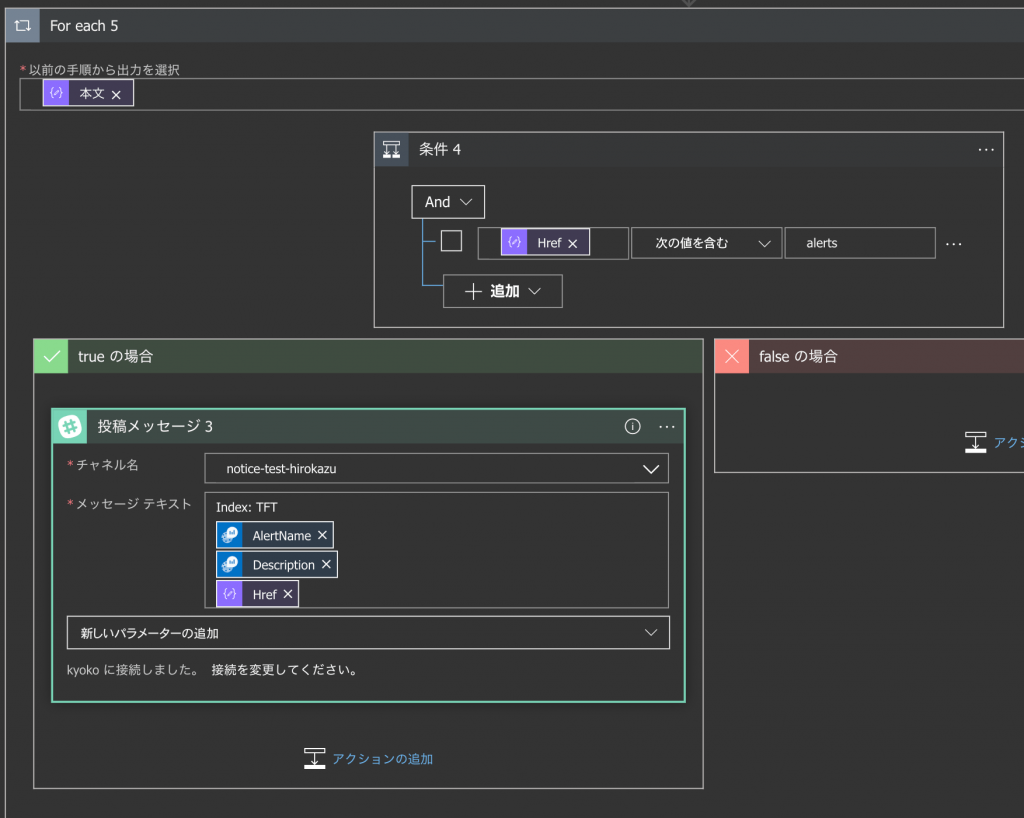This screenshot has height=818, width=1024.
Task: Remove the AlertName token
Action: click(x=322, y=535)
